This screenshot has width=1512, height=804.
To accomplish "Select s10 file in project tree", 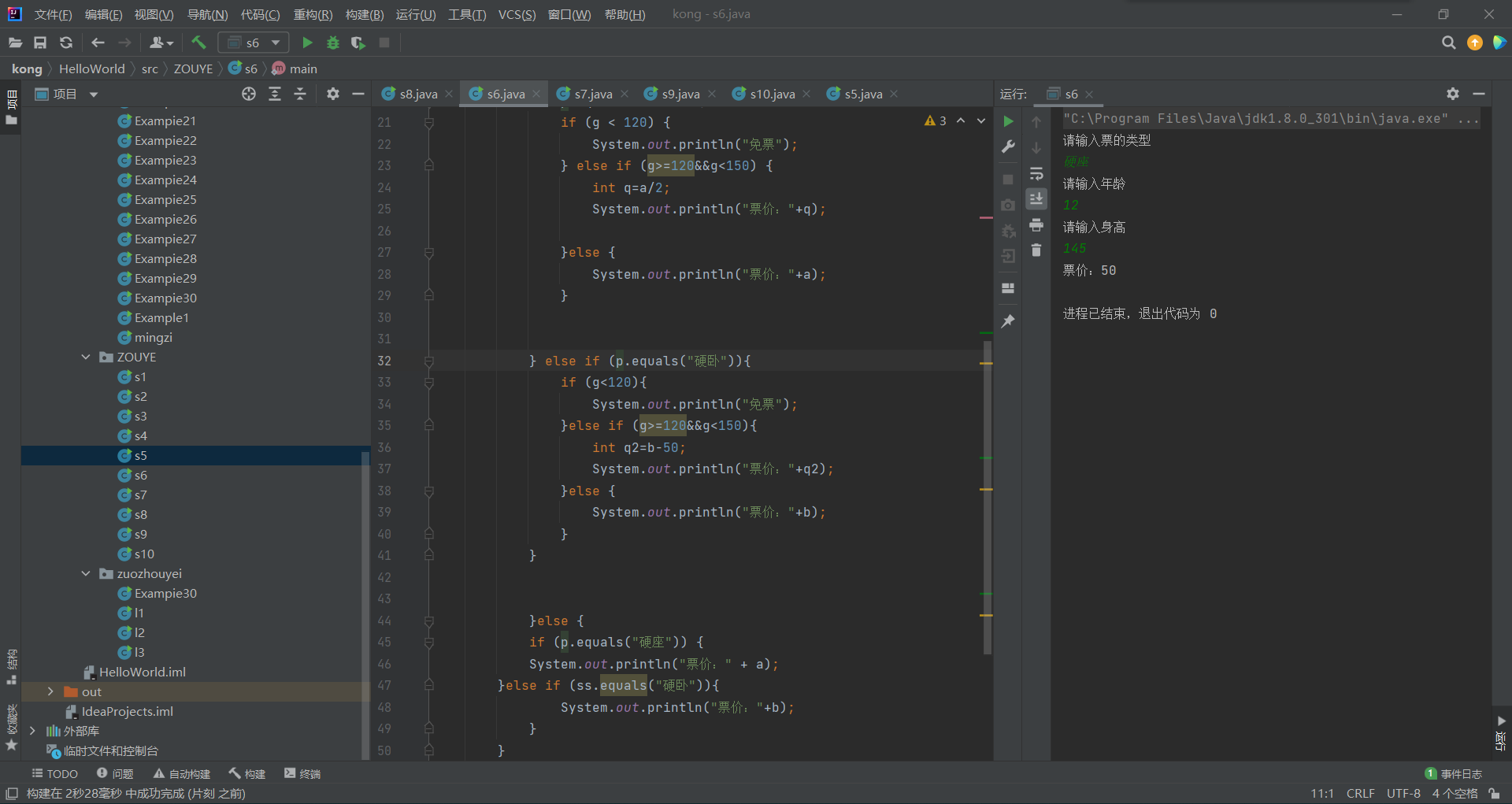I will [x=144, y=554].
